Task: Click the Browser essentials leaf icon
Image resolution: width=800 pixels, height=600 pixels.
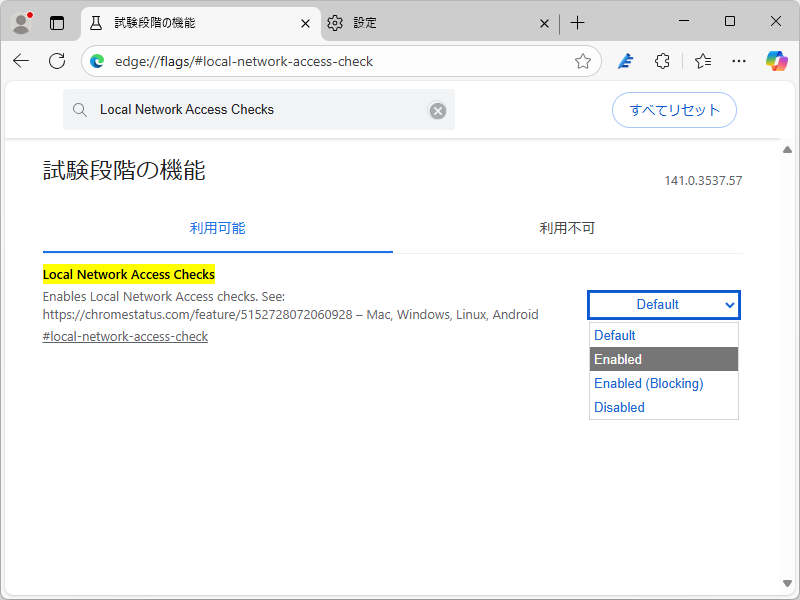Action: pyautogui.click(x=625, y=61)
